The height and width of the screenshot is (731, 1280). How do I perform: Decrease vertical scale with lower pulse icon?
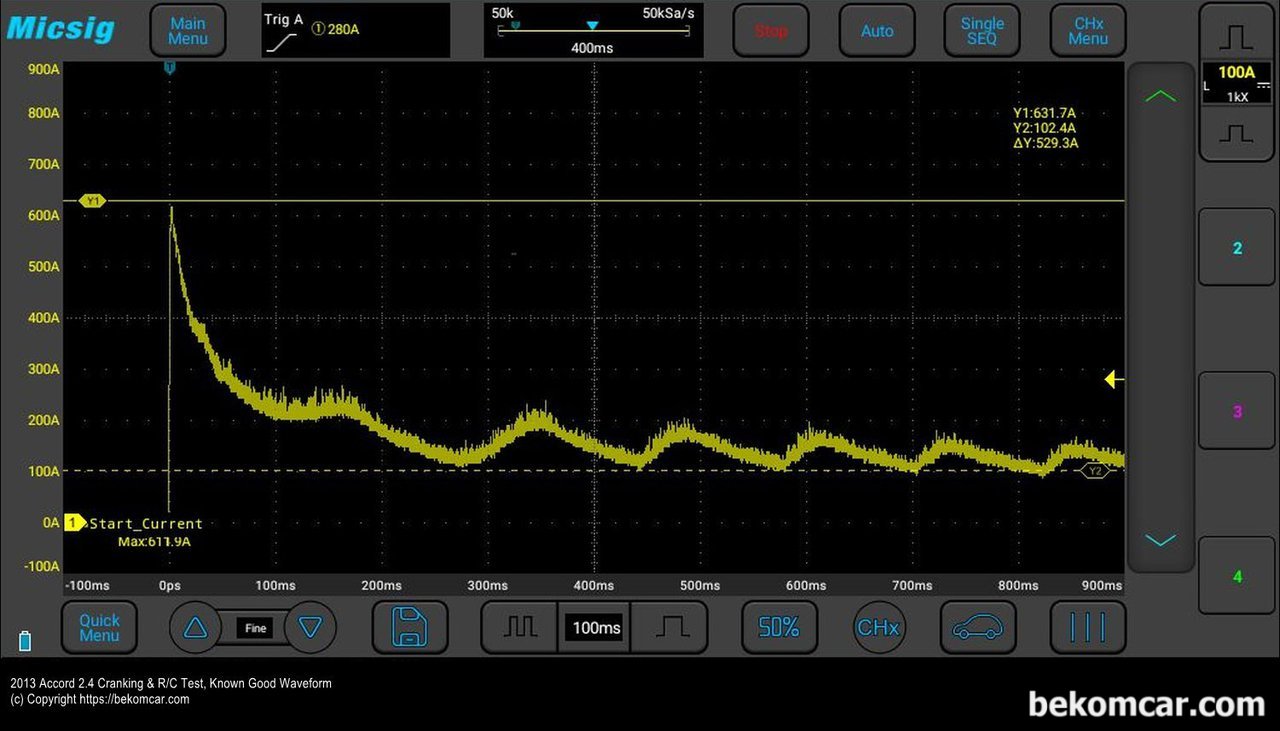click(x=1237, y=133)
